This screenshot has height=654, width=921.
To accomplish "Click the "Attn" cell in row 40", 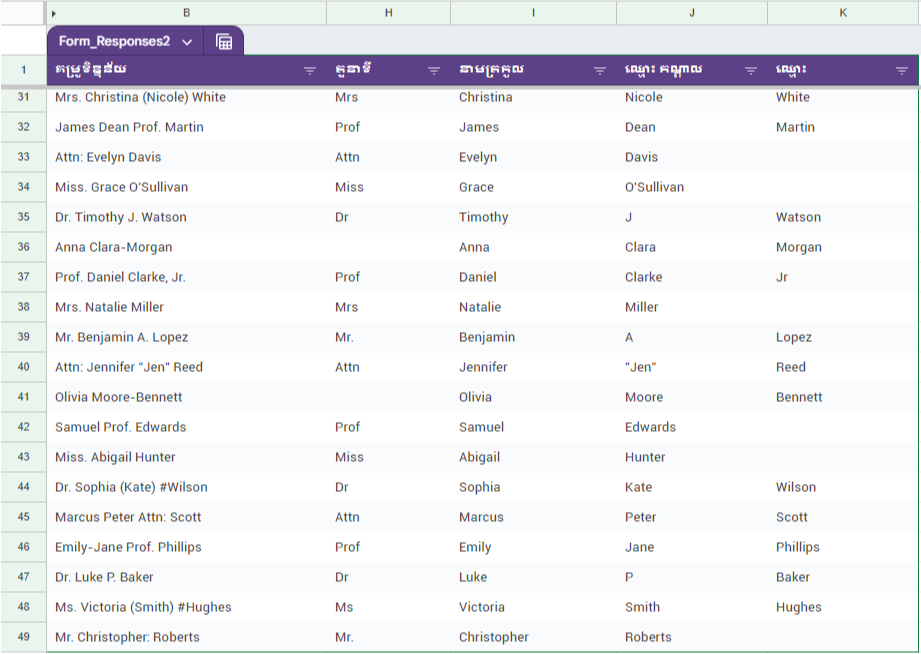I will click(x=347, y=367).
